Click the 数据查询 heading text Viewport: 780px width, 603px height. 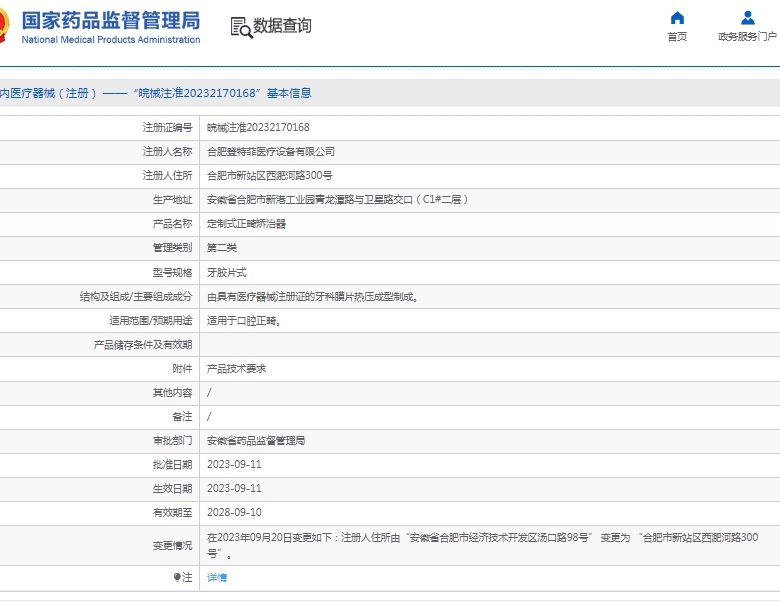282,26
